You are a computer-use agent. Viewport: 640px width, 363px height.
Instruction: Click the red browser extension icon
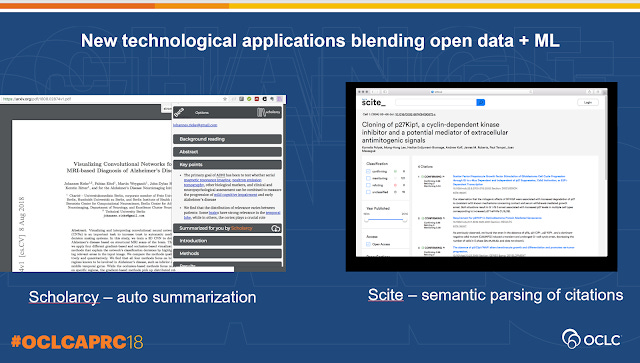click(x=257, y=99)
